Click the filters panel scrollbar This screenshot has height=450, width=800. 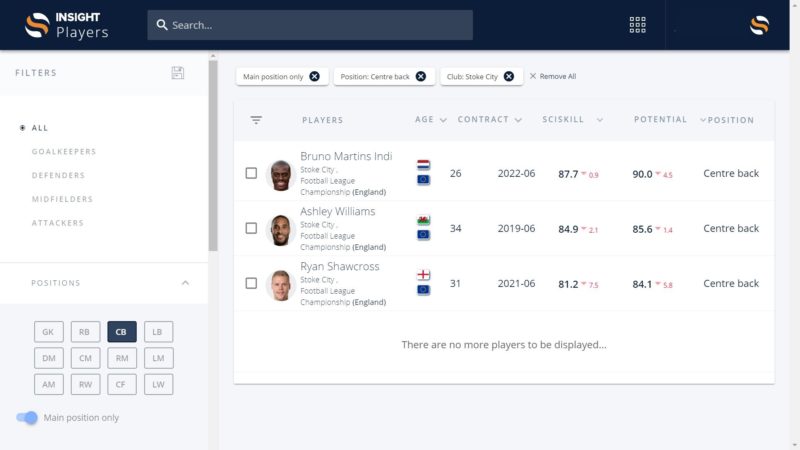213,156
